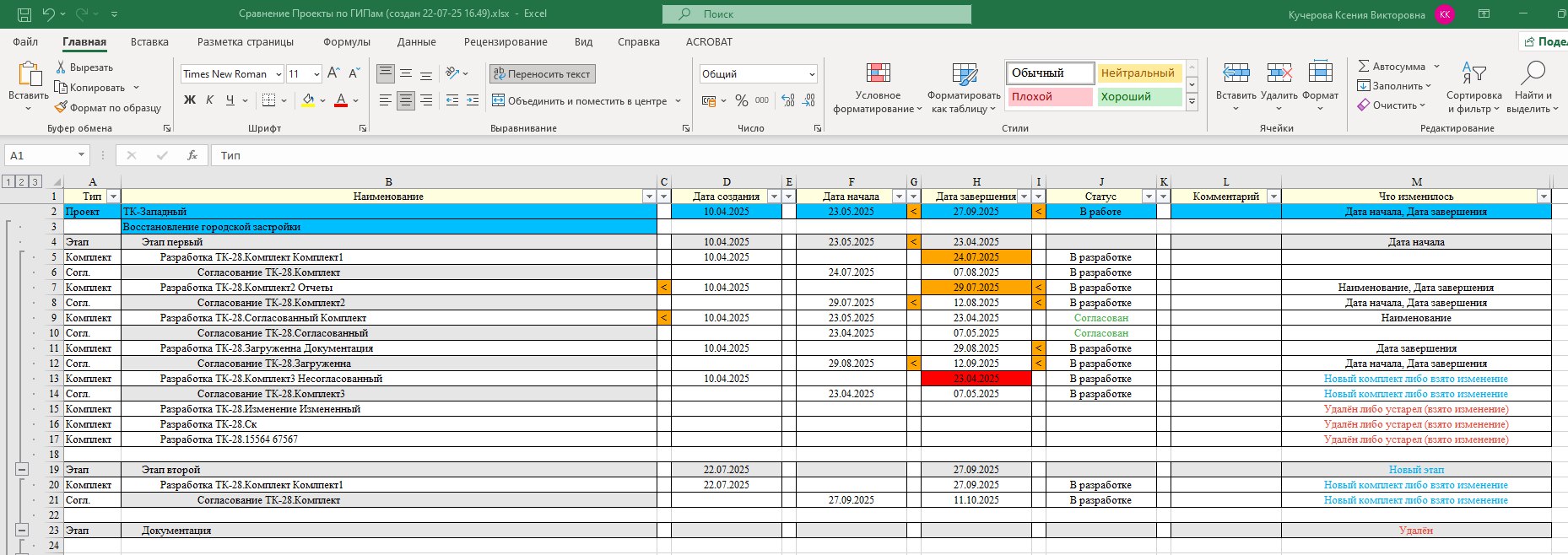
Task: Select the Хороший cell style
Action: 1139,96
